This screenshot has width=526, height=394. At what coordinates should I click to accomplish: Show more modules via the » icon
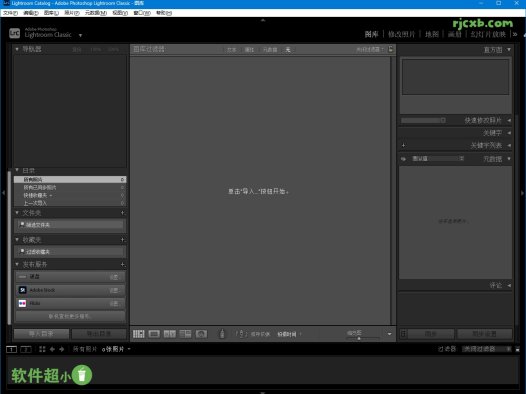coord(515,34)
